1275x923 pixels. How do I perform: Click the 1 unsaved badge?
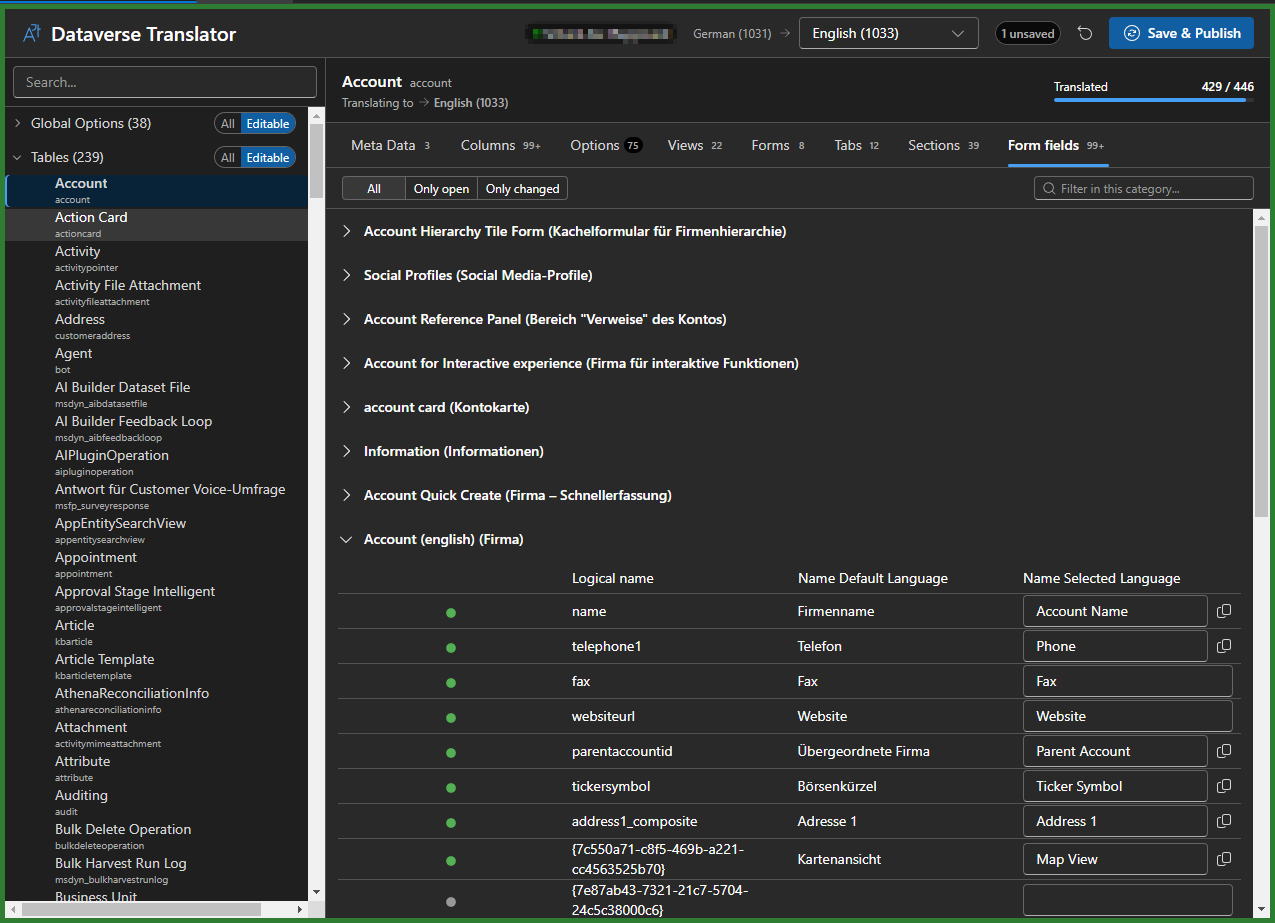coord(1028,34)
